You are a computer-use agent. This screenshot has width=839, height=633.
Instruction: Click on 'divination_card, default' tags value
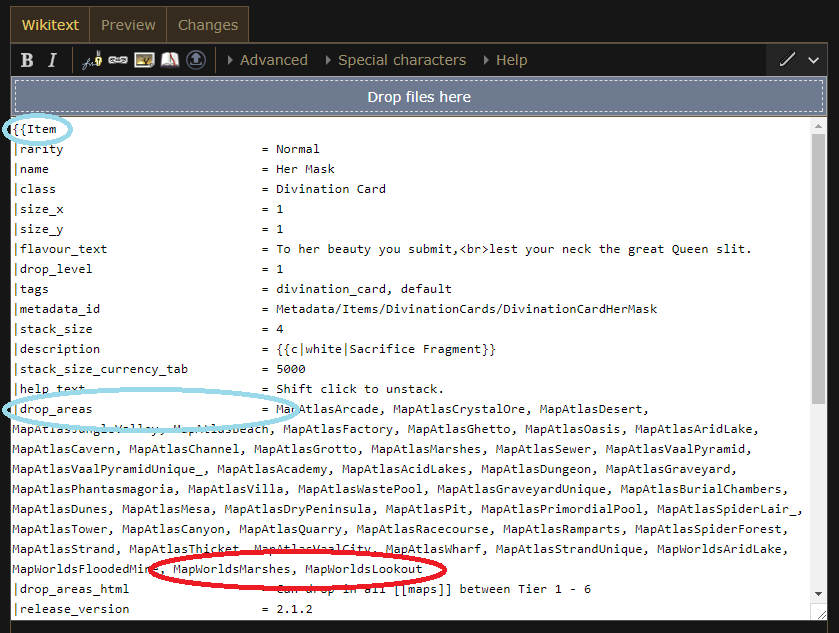[363, 289]
